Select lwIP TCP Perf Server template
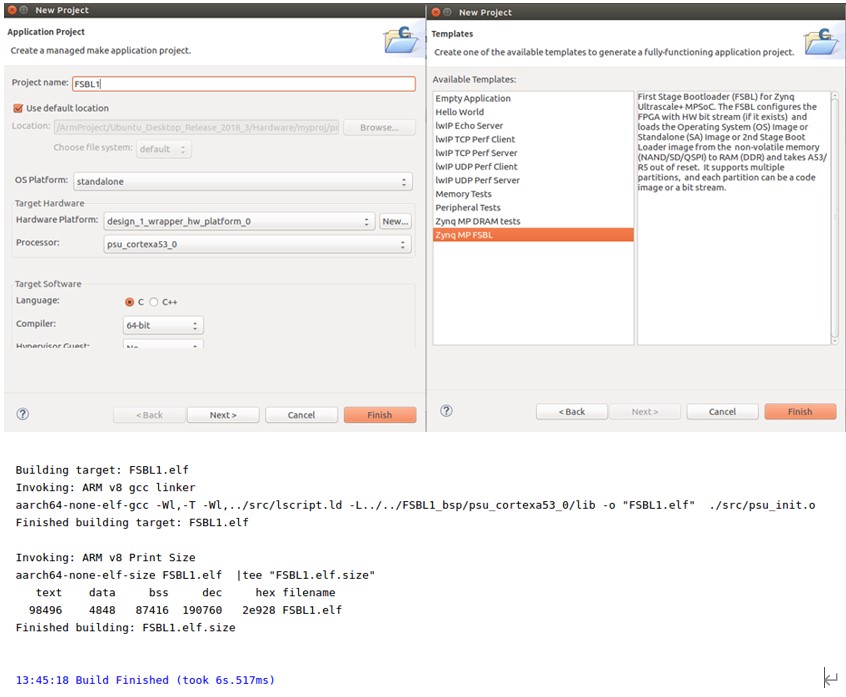 (533, 153)
